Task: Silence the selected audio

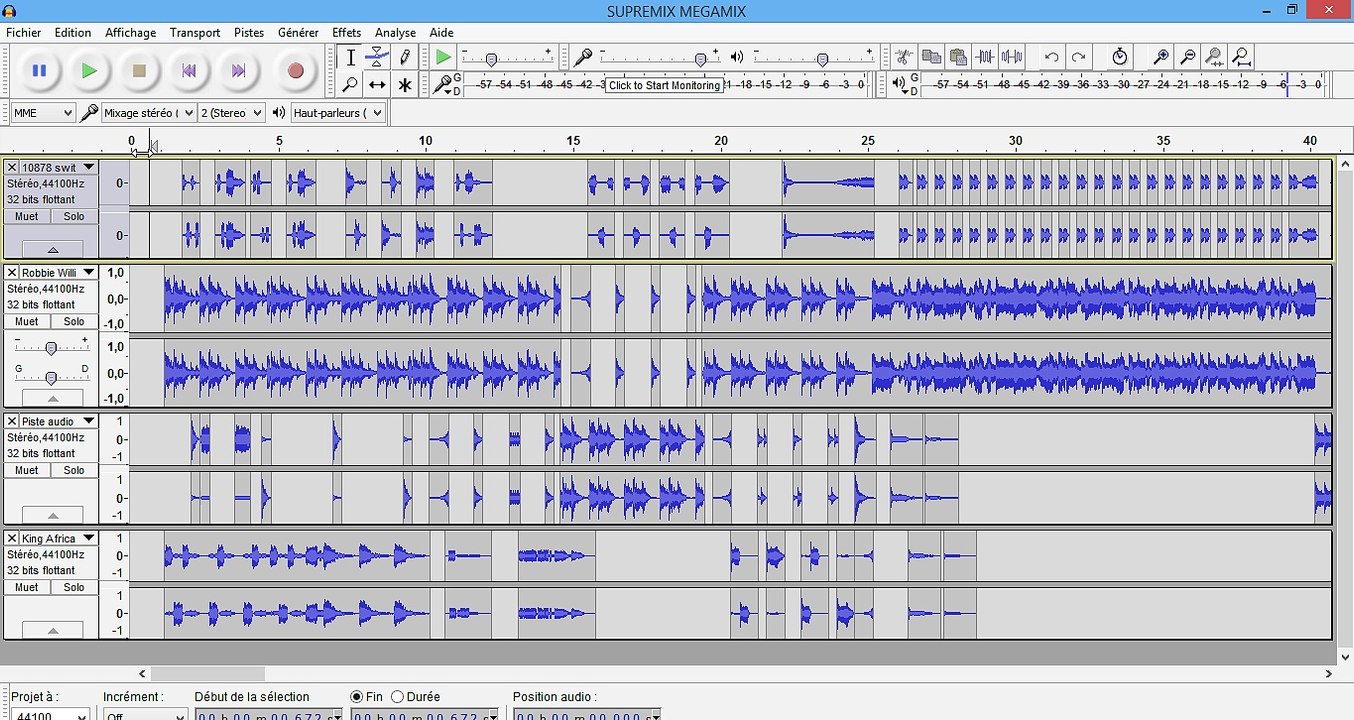Action: point(1012,57)
